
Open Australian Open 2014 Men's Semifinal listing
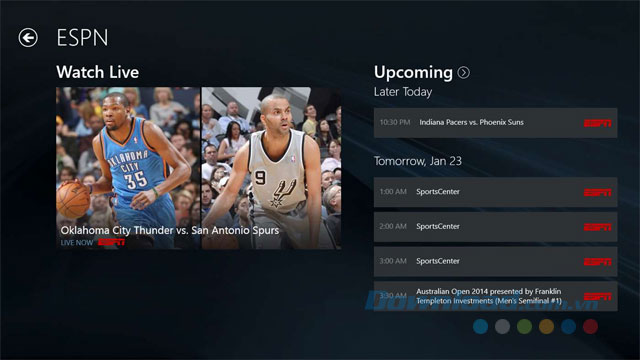[x=496, y=296]
